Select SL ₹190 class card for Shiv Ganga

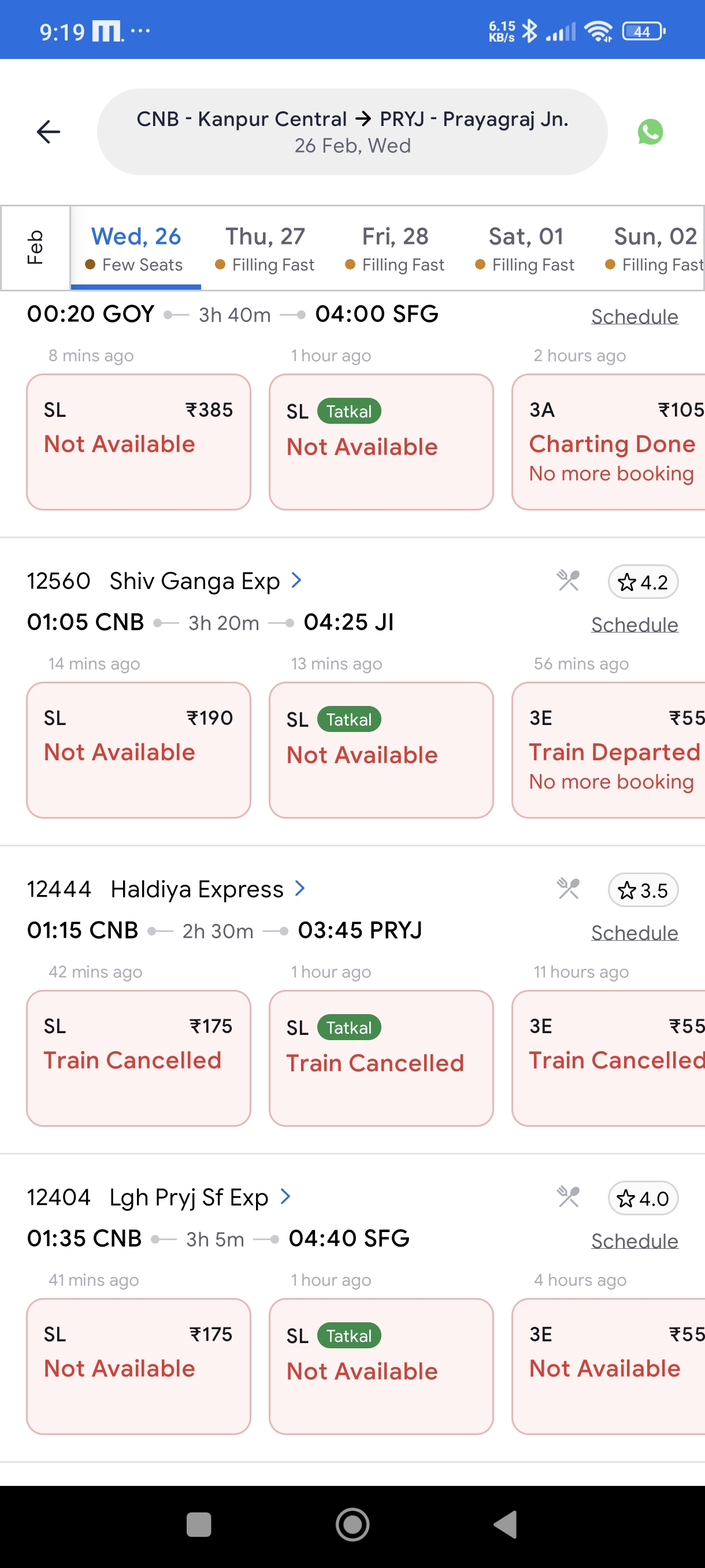(x=139, y=749)
